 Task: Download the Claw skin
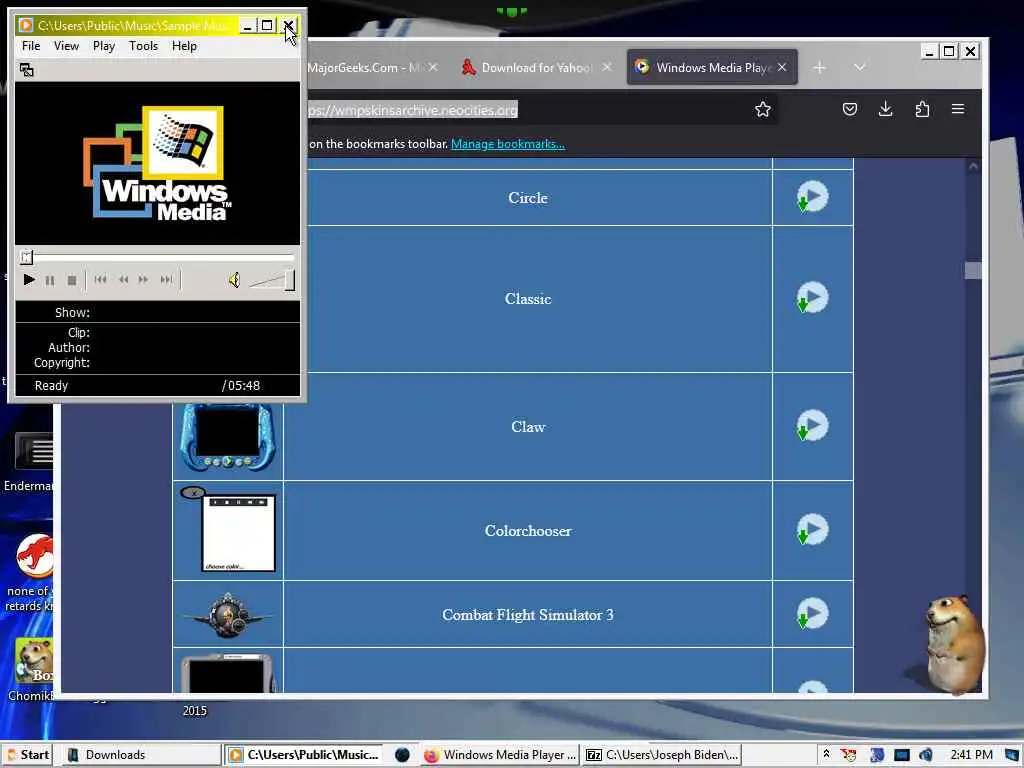pyautogui.click(x=812, y=426)
